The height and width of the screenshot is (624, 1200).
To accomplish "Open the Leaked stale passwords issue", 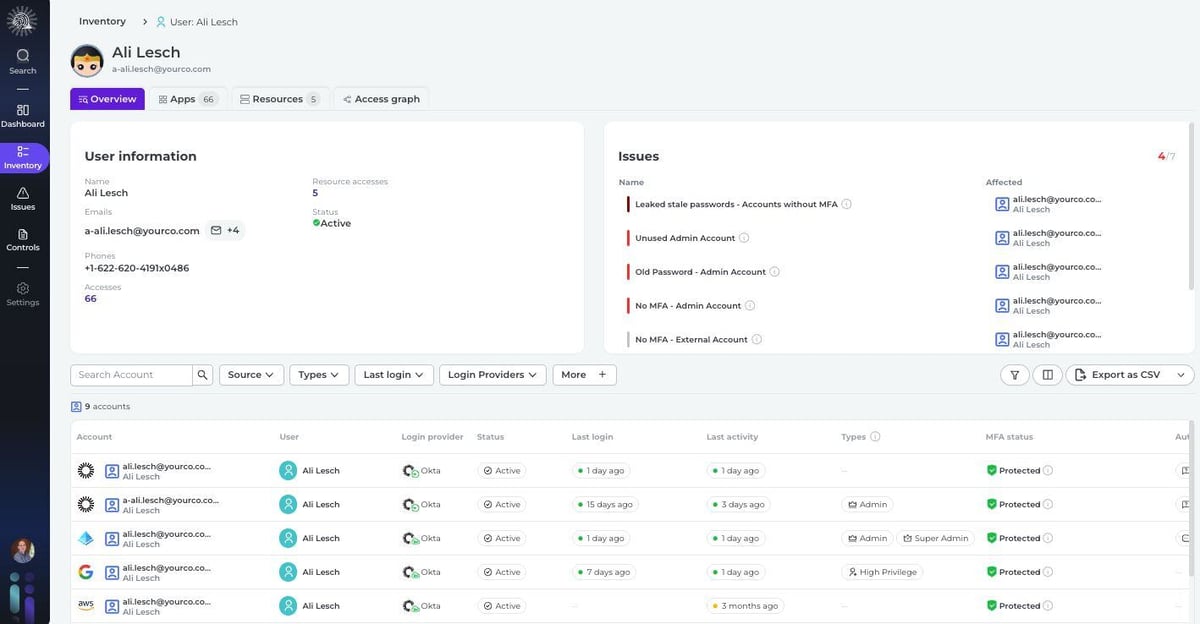I will point(736,204).
